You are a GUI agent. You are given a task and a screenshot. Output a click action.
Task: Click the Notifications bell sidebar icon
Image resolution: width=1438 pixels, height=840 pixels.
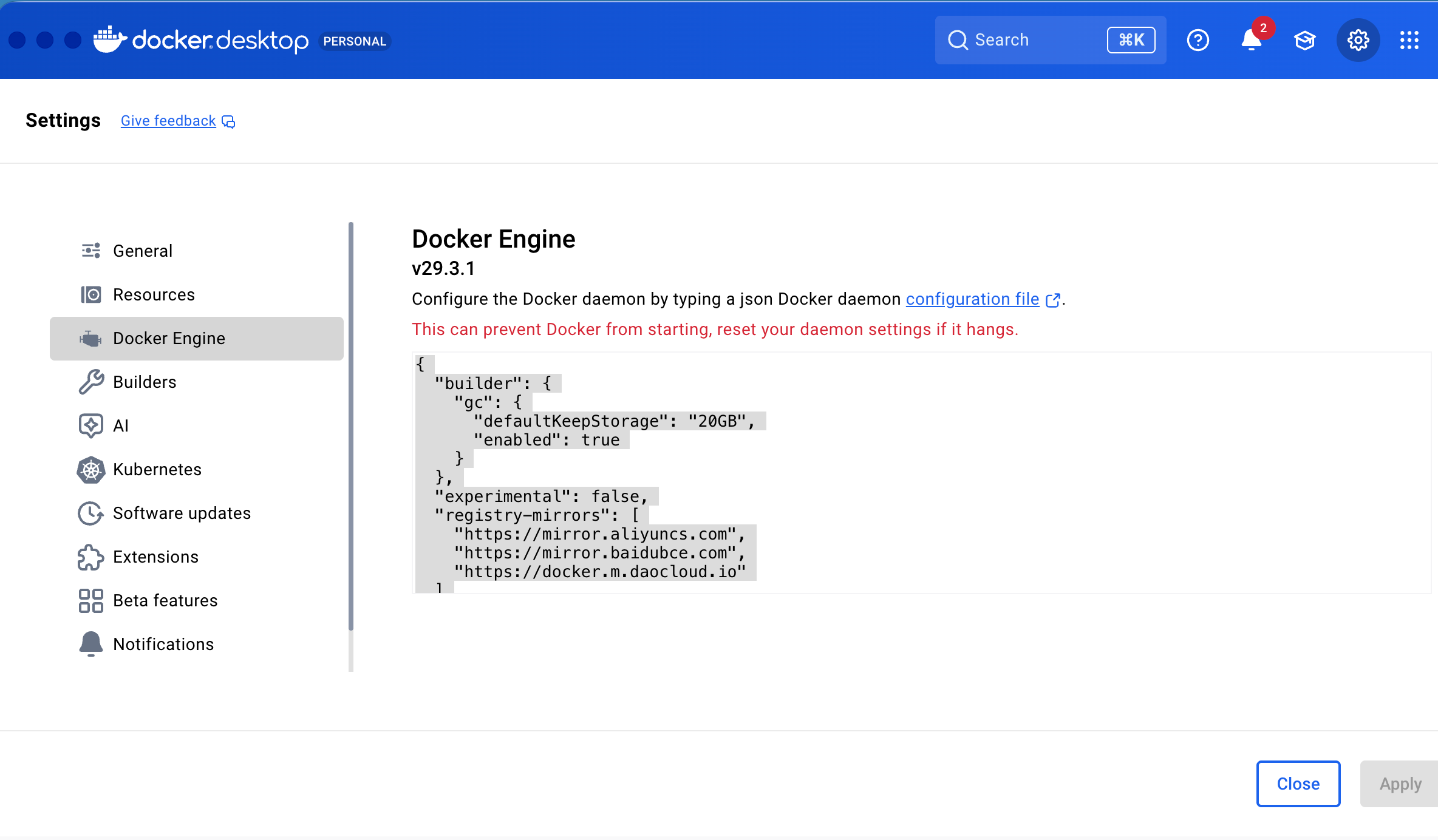pyautogui.click(x=91, y=644)
